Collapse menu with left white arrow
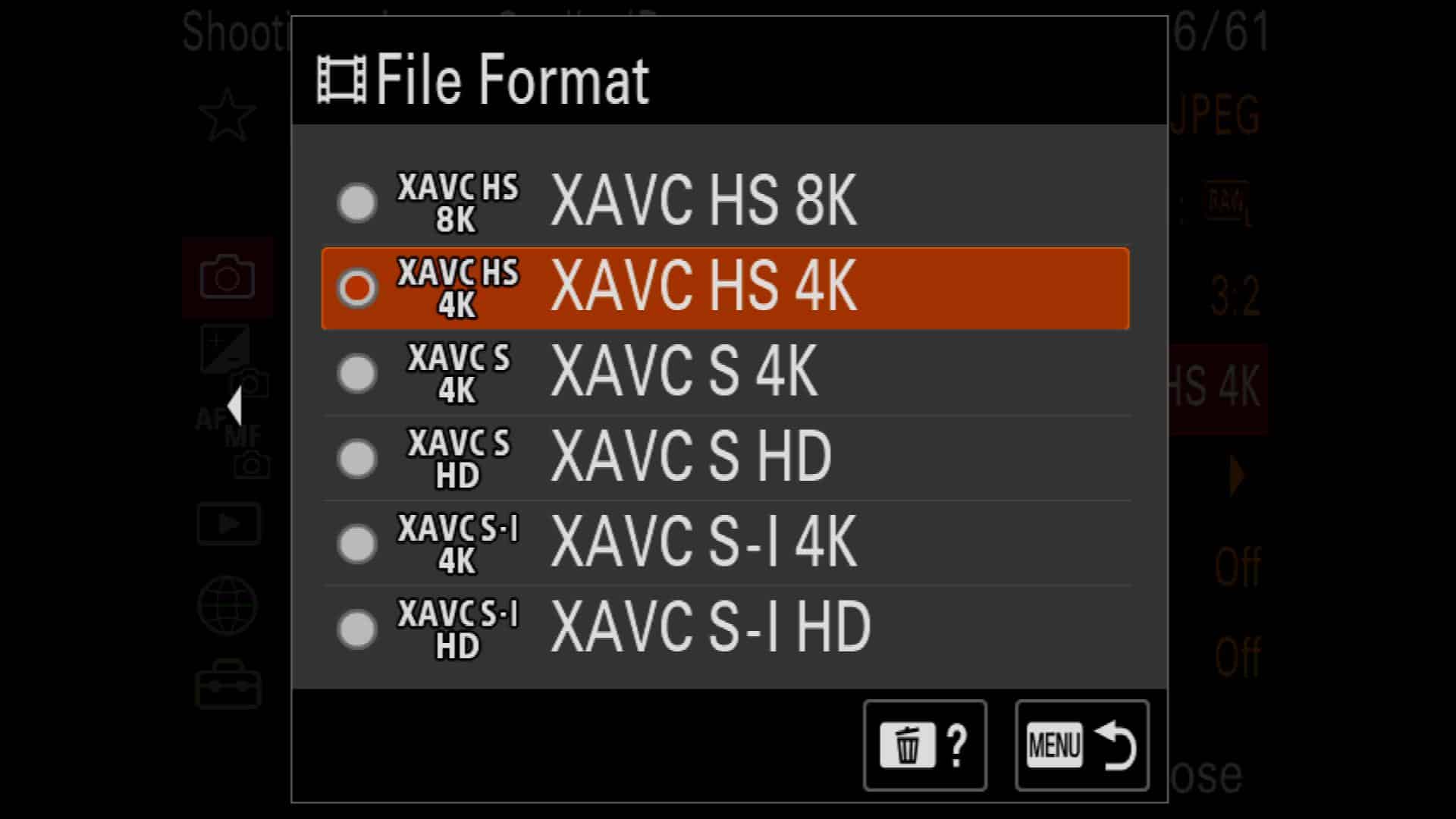The image size is (1456, 819). 234,406
